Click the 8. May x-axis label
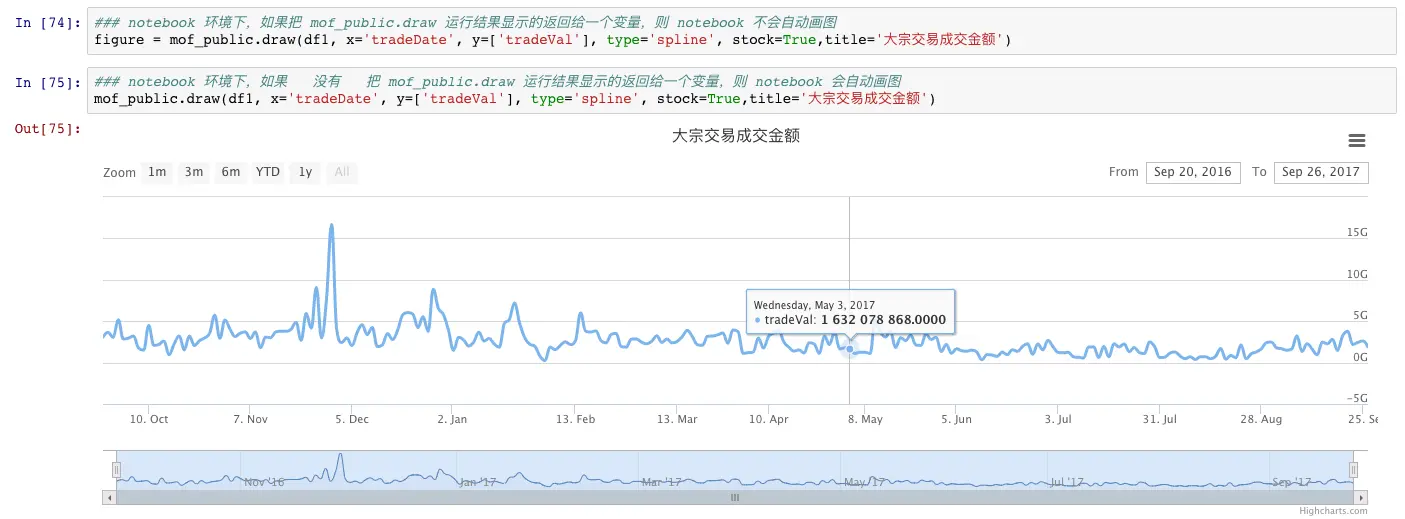1405x519 pixels. point(865,419)
